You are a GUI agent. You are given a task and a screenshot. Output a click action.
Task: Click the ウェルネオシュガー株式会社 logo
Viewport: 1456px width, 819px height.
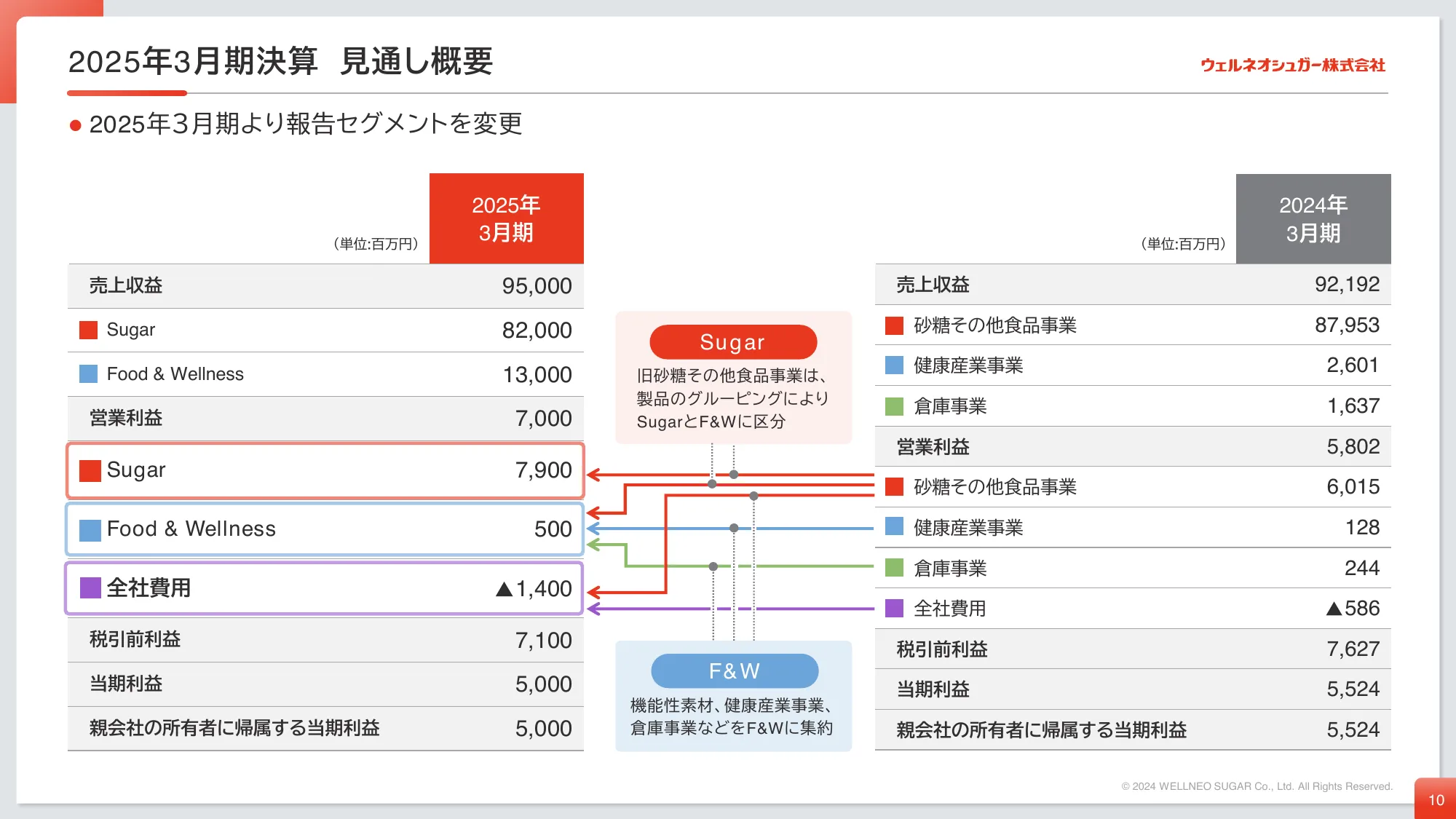[x=1293, y=66]
